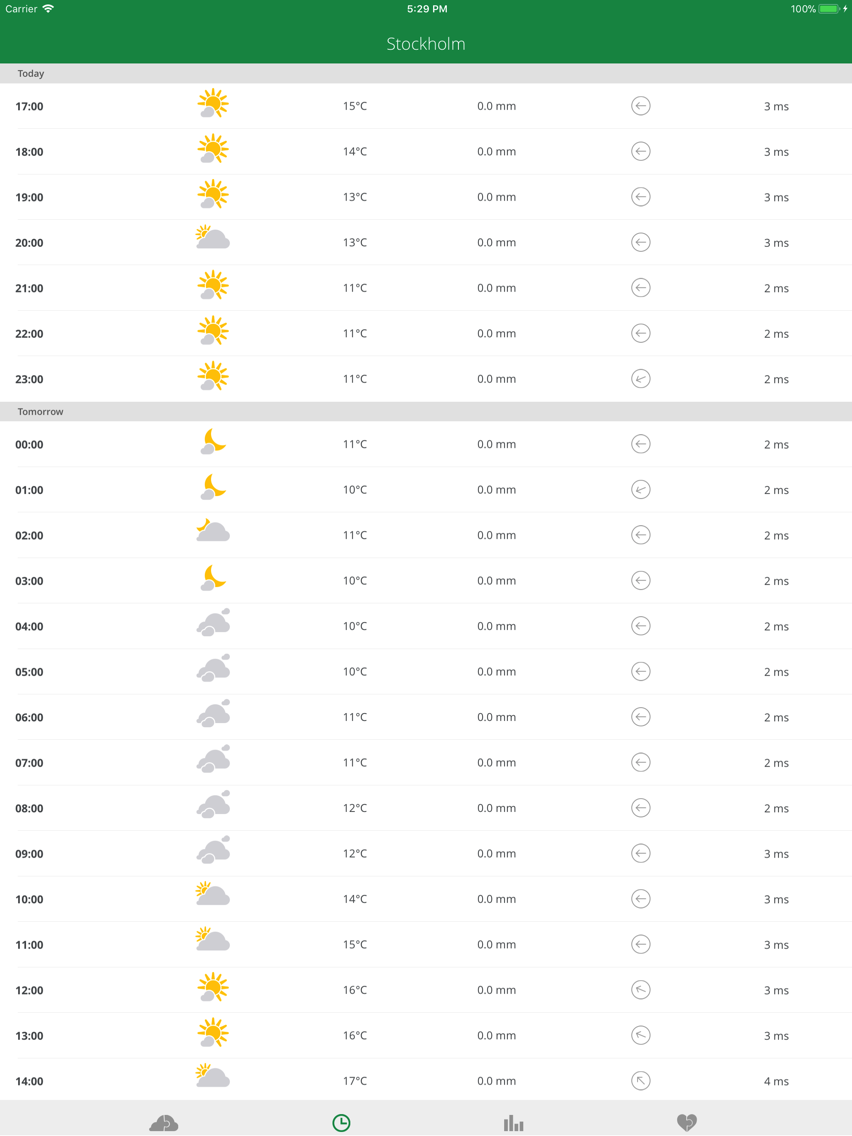Tap the overcast cloud icon at 04:00
Viewport: 852px width, 1136px height.
coord(213,625)
